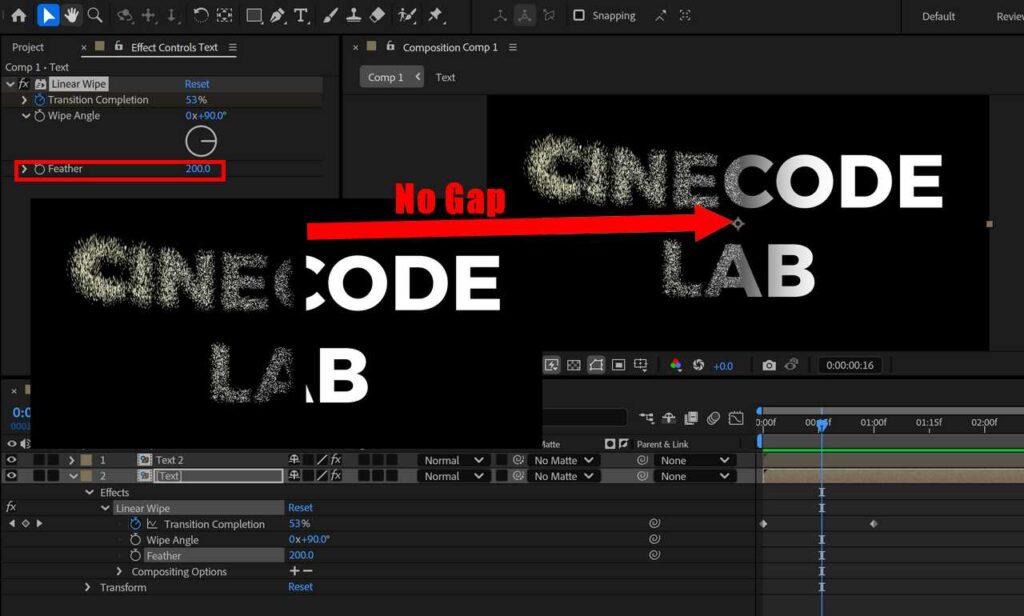Toggle the transparency grid icon
1024x616 pixels.
pyautogui.click(x=573, y=365)
